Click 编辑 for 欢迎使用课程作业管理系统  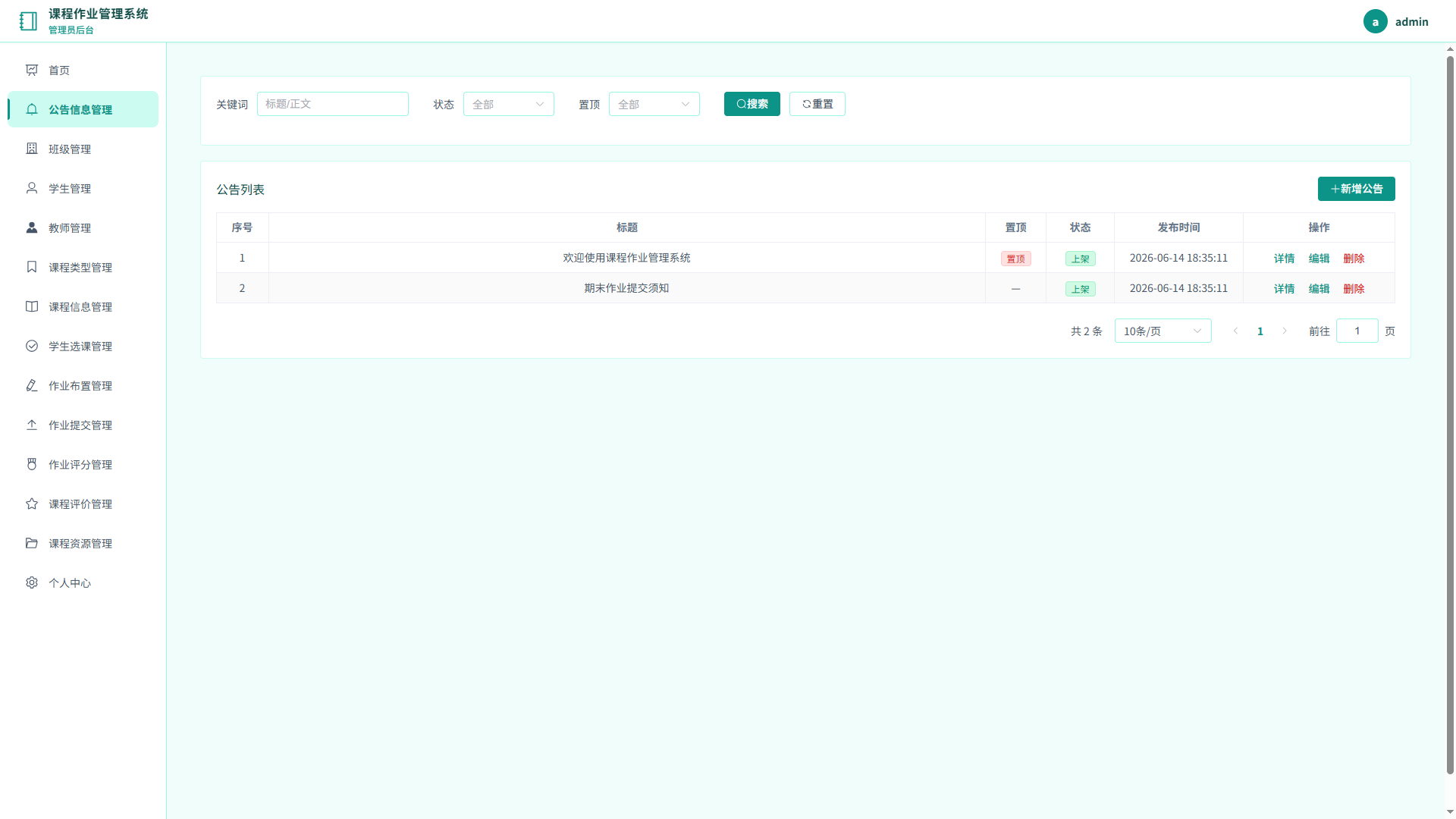click(x=1319, y=258)
